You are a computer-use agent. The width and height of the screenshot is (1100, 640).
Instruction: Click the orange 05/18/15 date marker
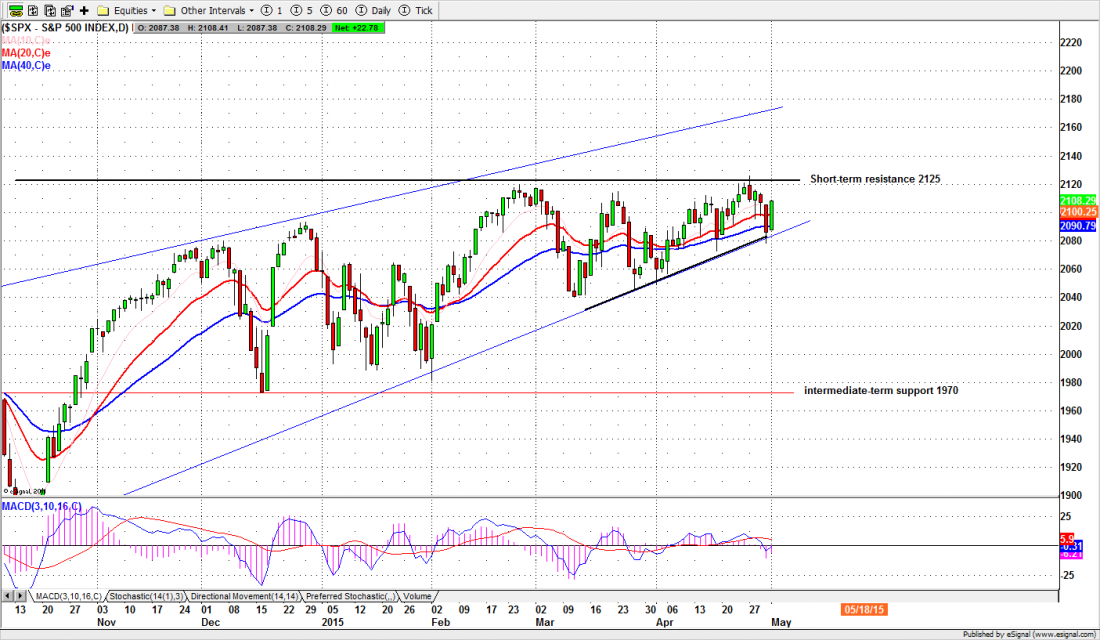click(x=862, y=607)
